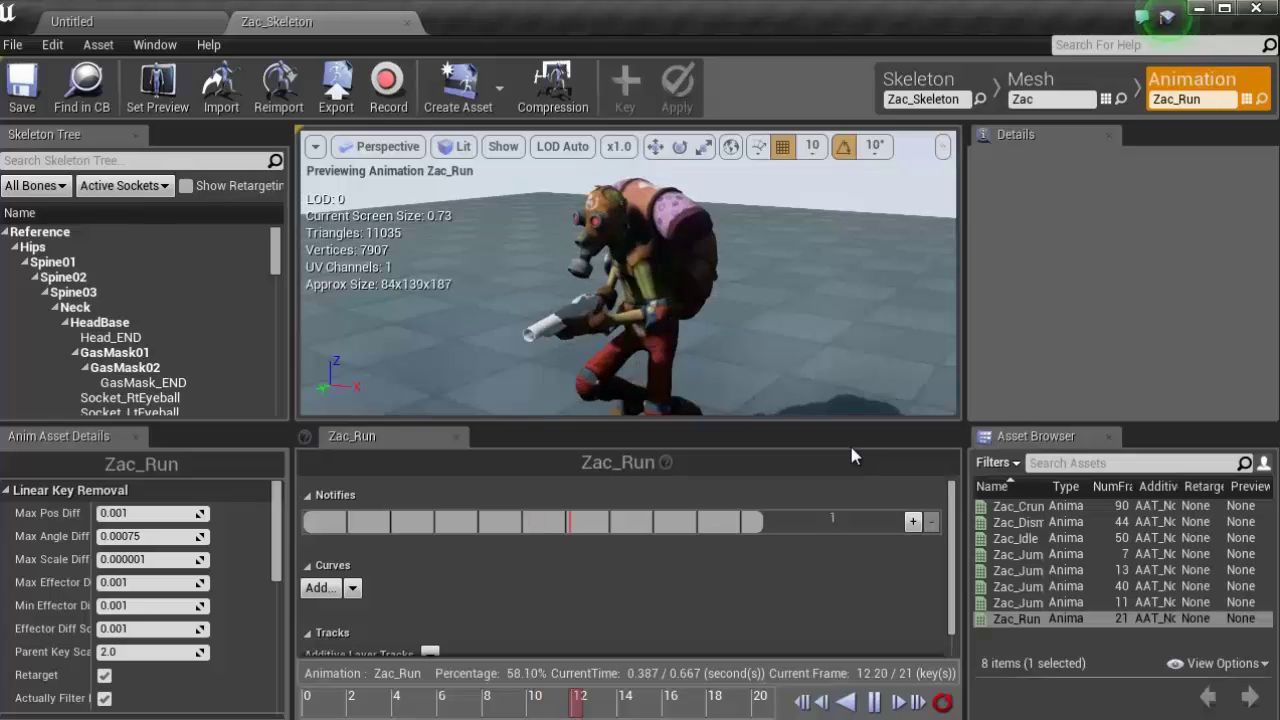Image resolution: width=1280 pixels, height=720 pixels.
Task: Click Add button under Curves
Action: coord(321,588)
